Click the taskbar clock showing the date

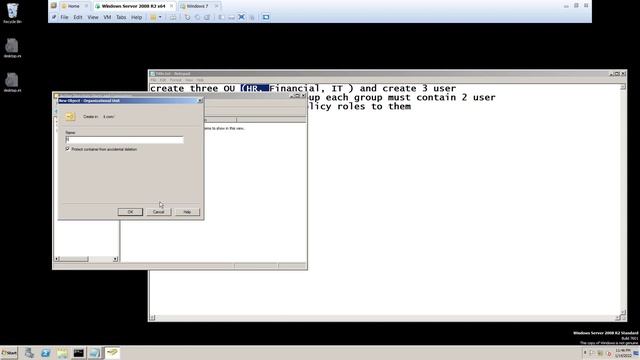[x=623, y=353]
